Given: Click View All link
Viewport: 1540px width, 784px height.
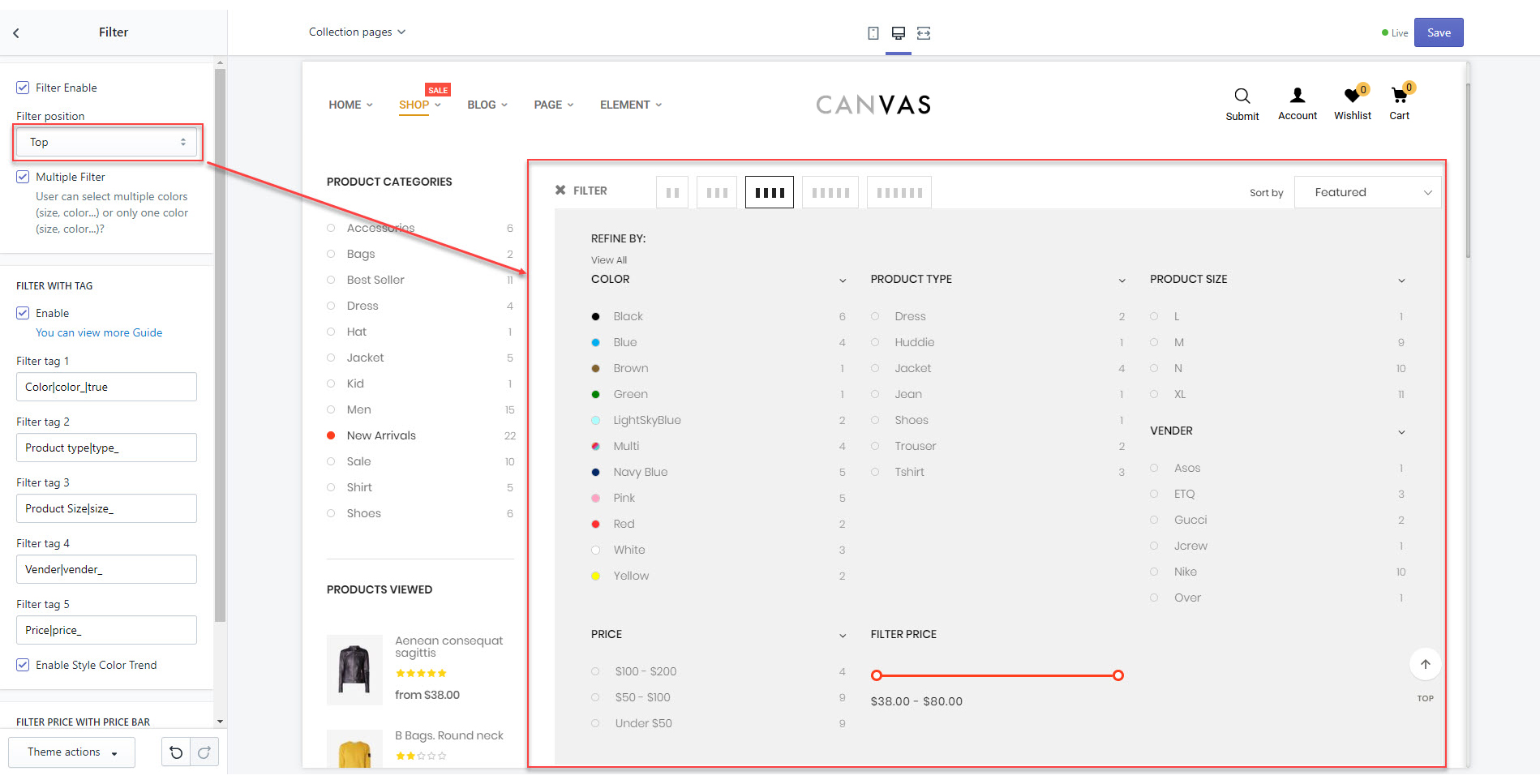Looking at the screenshot, I should coord(609,260).
